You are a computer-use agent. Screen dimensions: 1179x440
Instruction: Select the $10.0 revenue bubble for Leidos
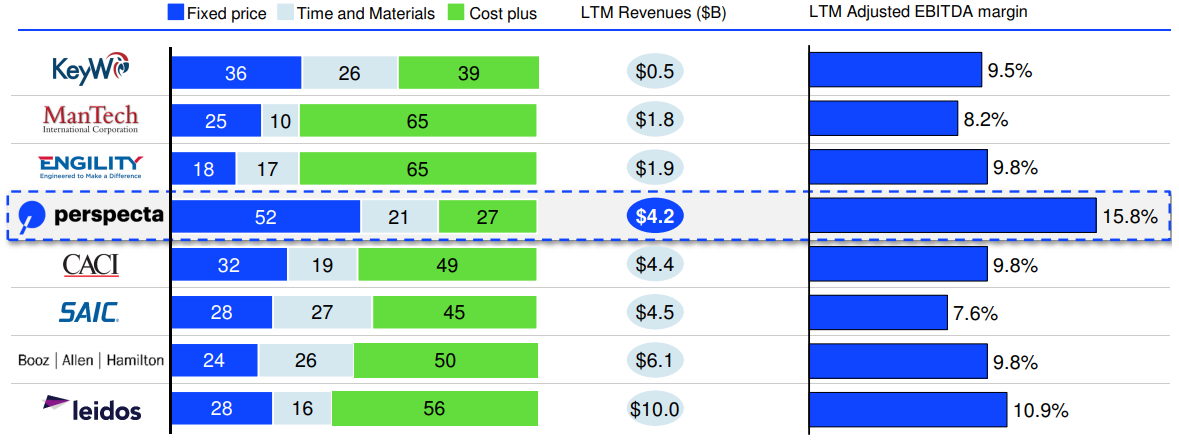(x=656, y=408)
